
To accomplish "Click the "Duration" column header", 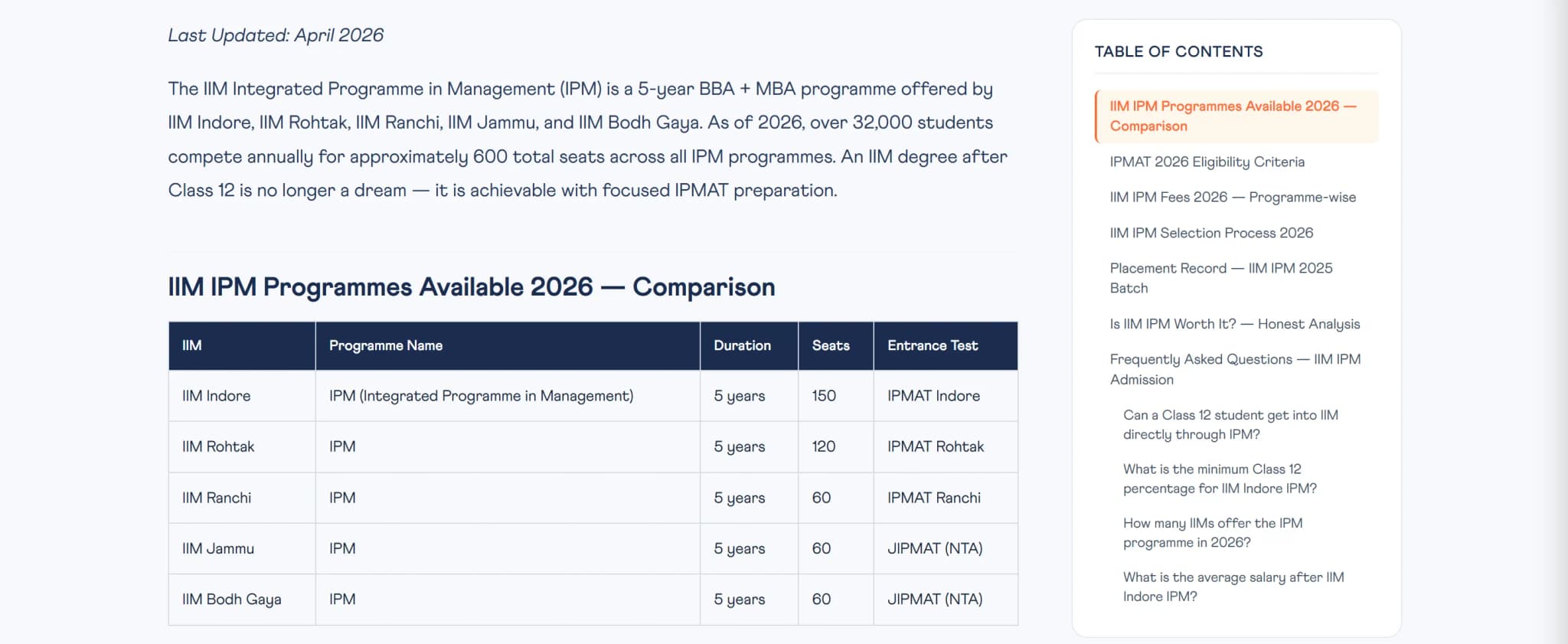I will pos(749,346).
